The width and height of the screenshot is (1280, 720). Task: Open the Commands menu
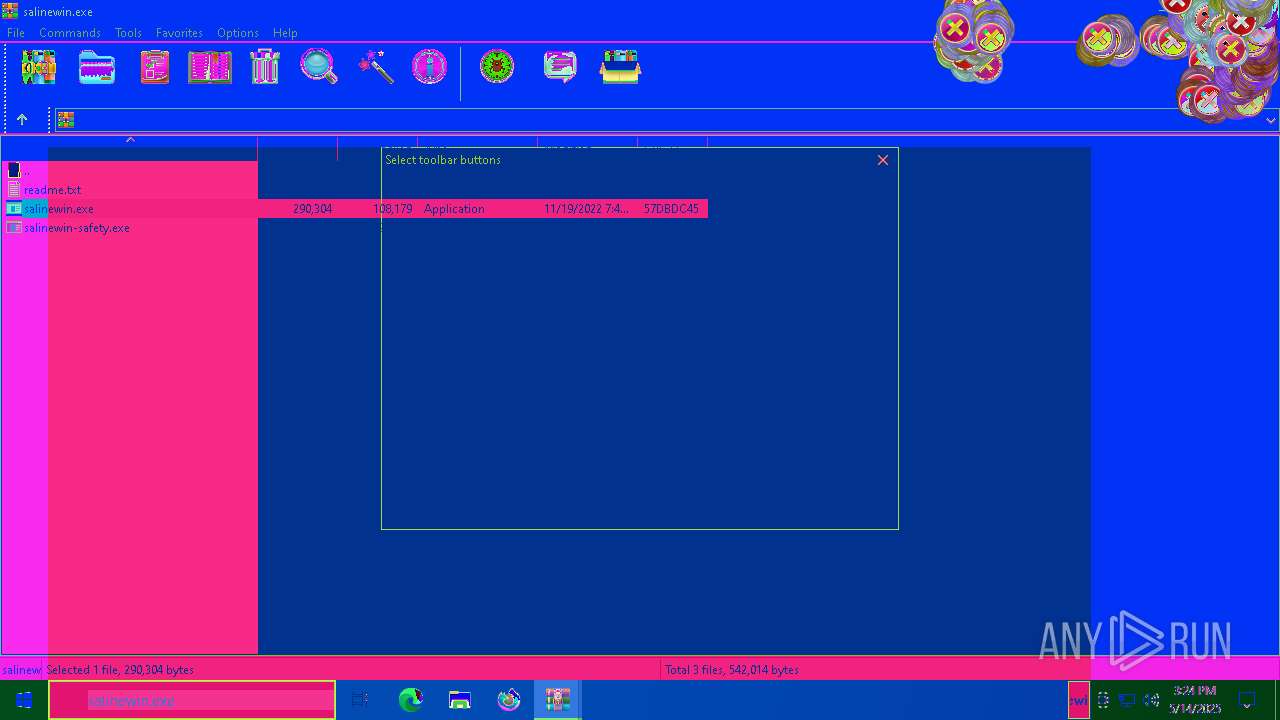tap(70, 33)
